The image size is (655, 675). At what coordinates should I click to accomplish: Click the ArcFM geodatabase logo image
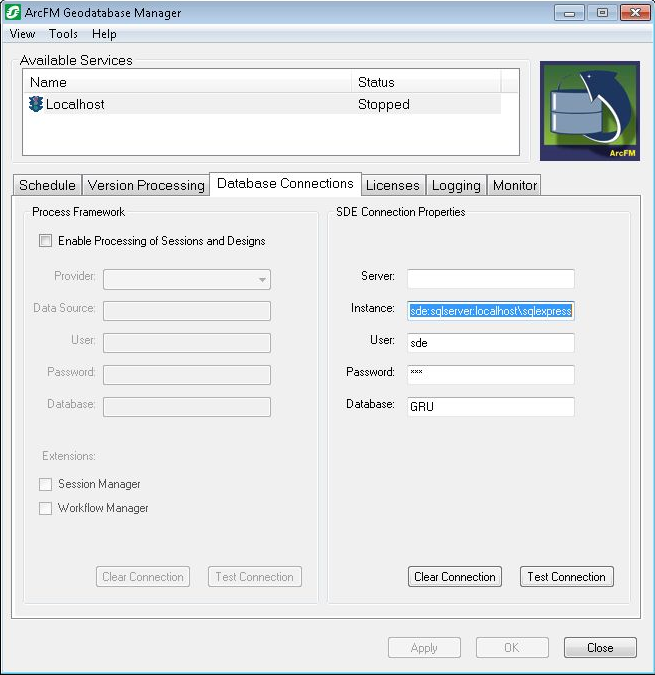pyautogui.click(x=589, y=111)
